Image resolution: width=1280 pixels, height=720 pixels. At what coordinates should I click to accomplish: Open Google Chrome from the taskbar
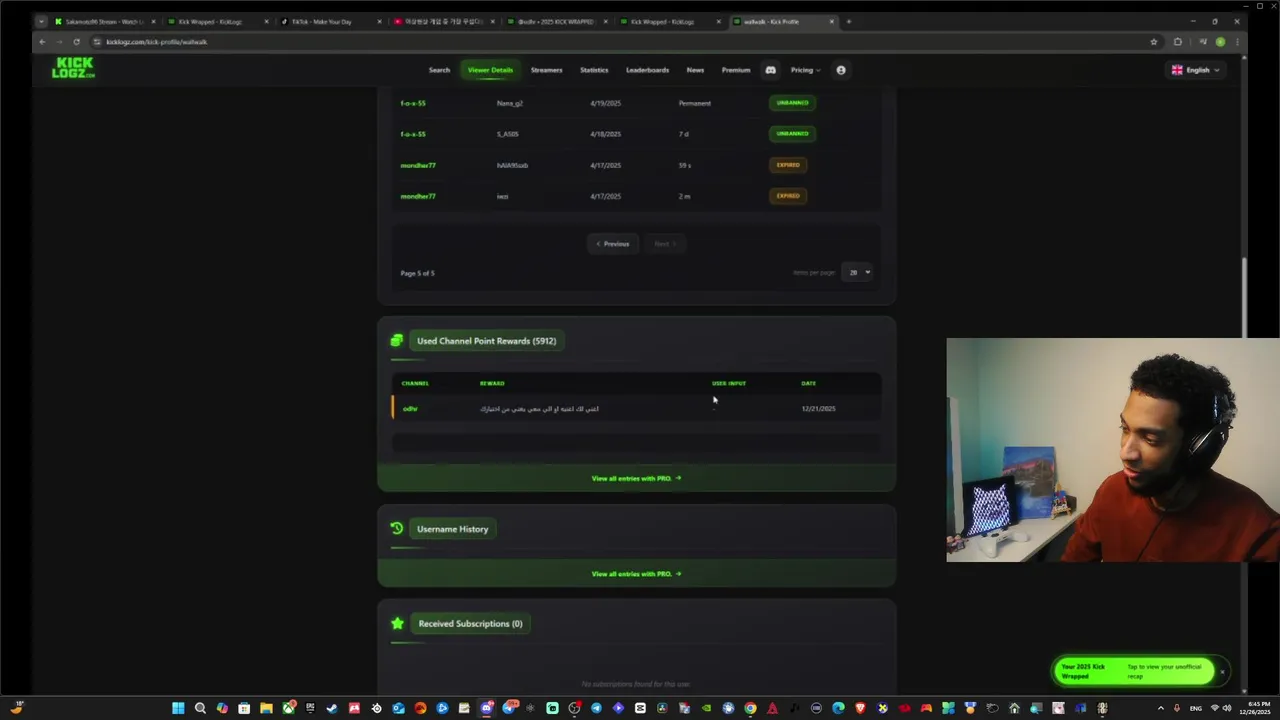point(750,708)
